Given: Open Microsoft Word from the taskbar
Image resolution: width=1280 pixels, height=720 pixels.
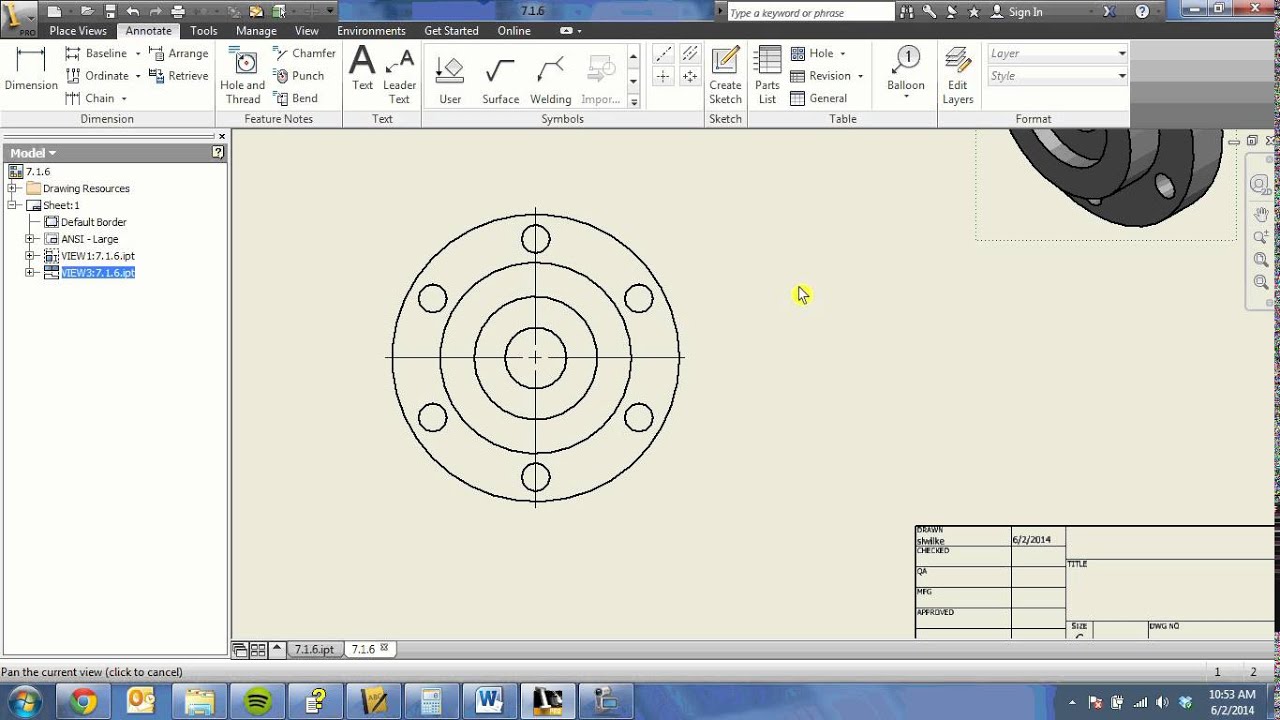Looking at the screenshot, I should pos(489,702).
